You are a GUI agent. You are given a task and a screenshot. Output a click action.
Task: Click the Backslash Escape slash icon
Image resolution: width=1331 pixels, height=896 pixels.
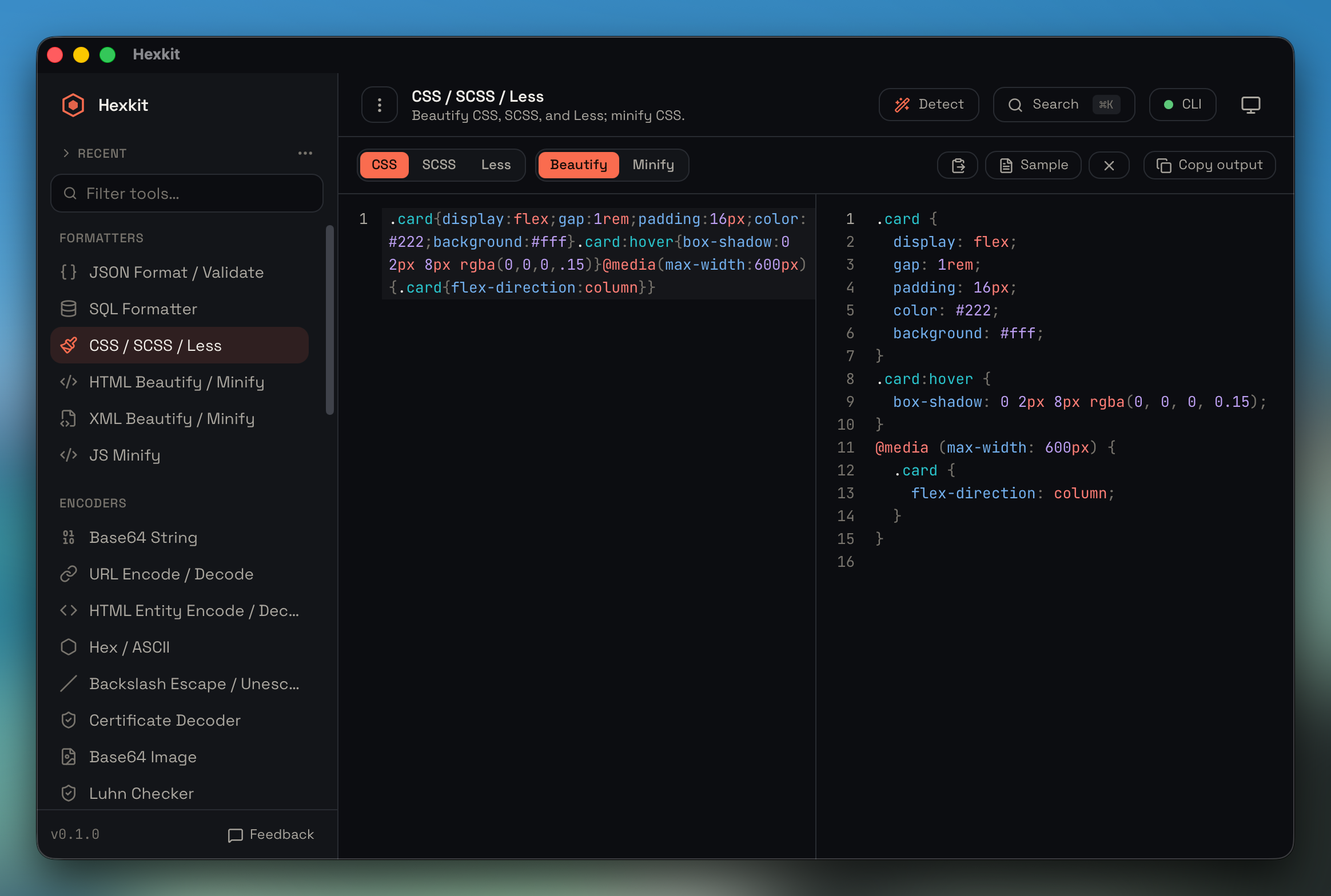tap(69, 684)
